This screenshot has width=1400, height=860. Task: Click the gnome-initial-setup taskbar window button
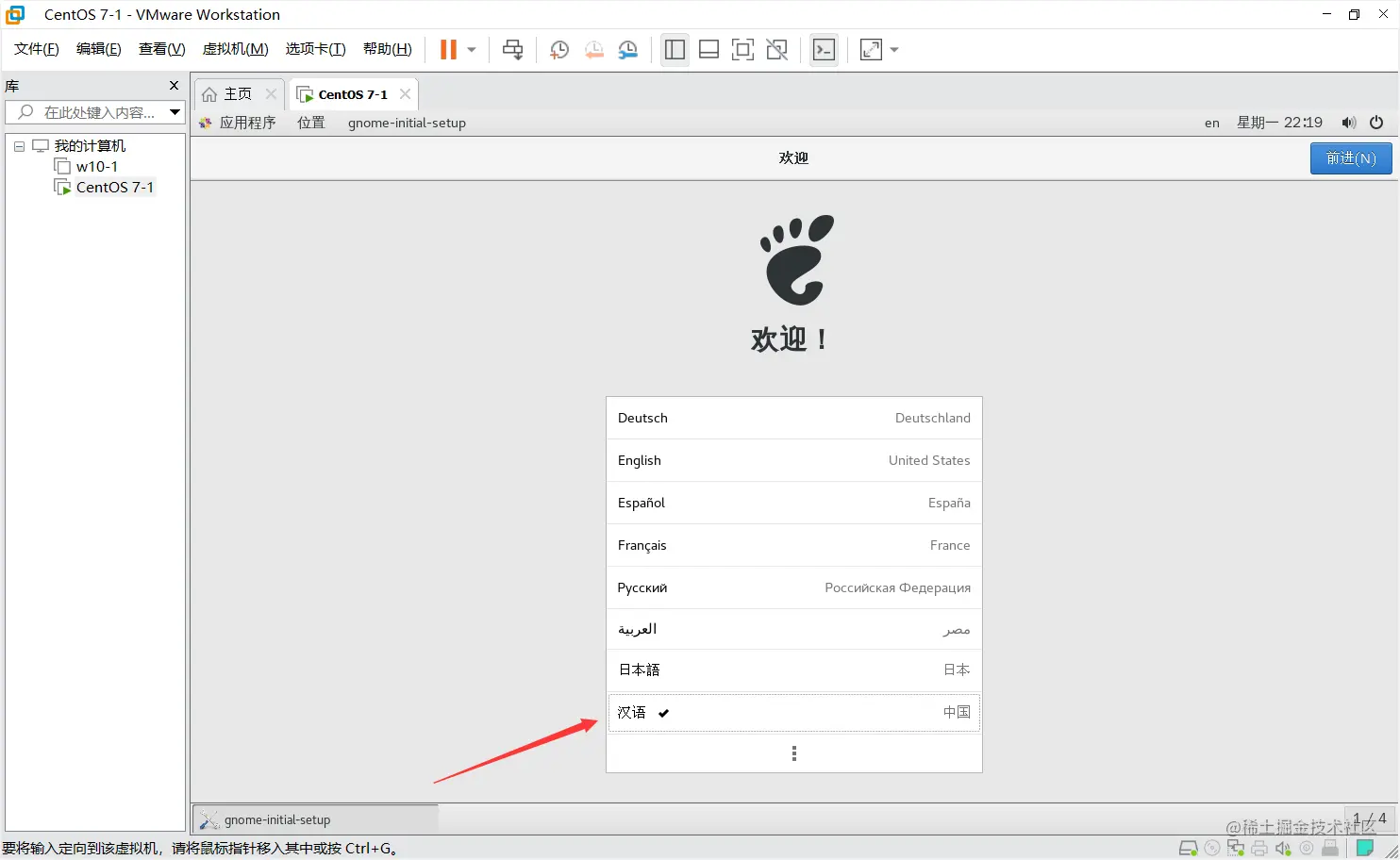point(315,819)
